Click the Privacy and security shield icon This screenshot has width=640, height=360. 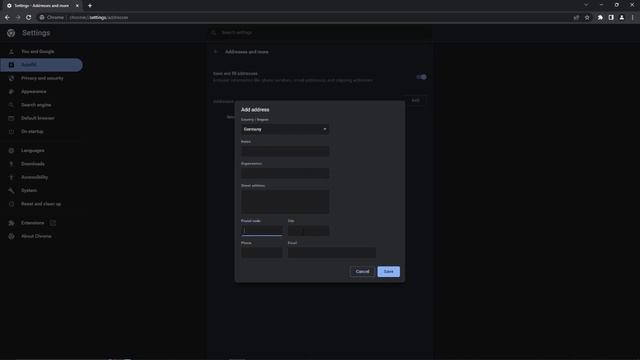[11, 78]
